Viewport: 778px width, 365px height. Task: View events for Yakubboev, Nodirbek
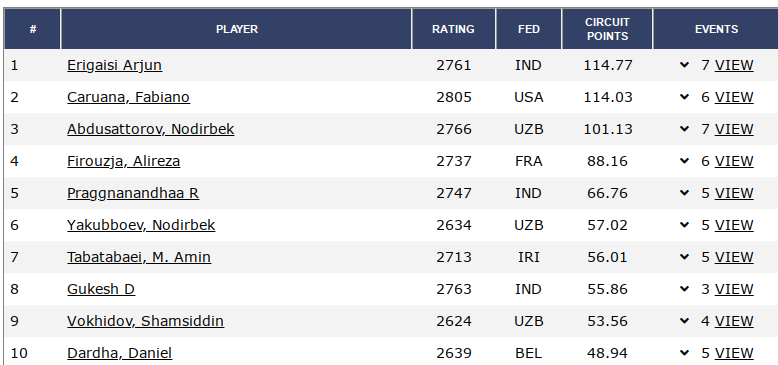pyautogui.click(x=734, y=225)
